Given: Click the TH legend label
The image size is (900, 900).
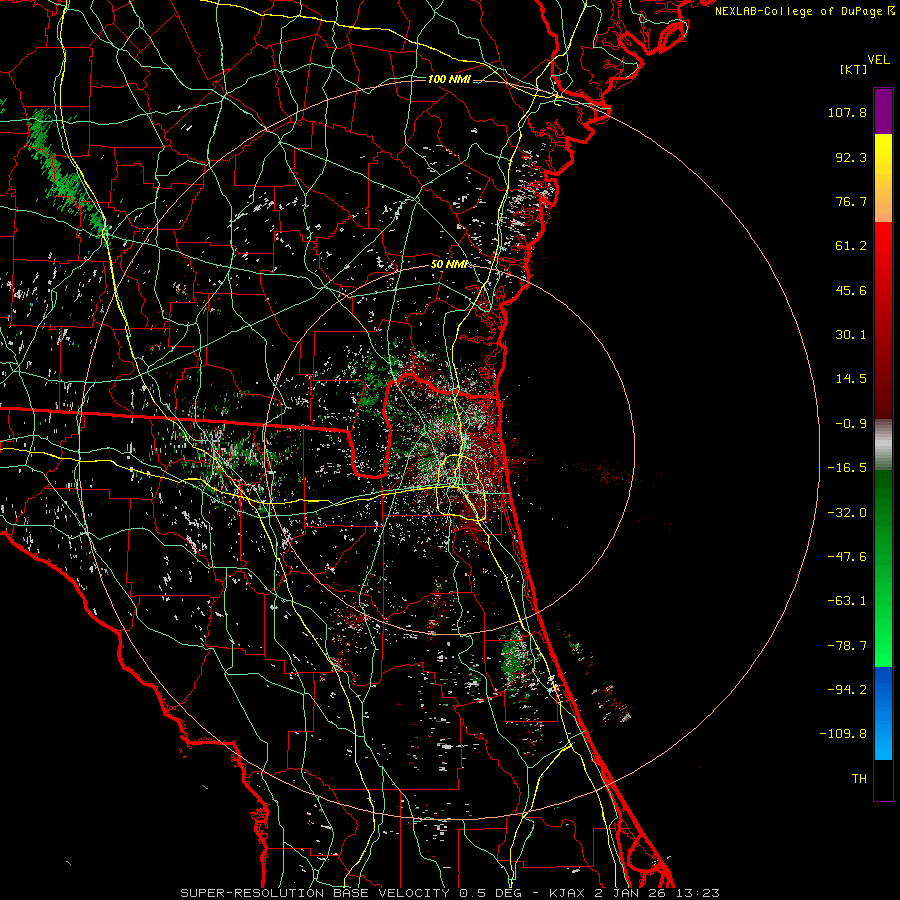Looking at the screenshot, I should [859, 779].
